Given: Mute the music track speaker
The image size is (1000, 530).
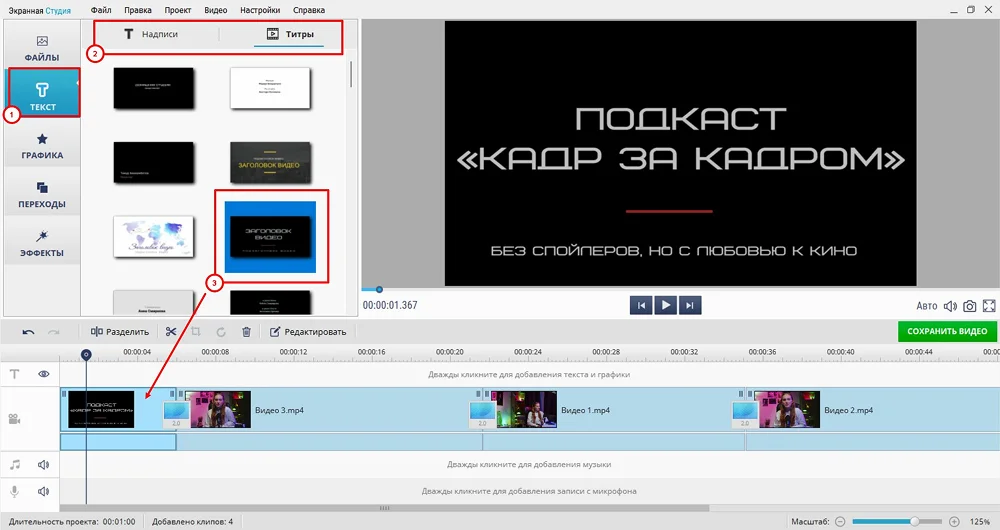Looking at the screenshot, I should click(x=43, y=465).
